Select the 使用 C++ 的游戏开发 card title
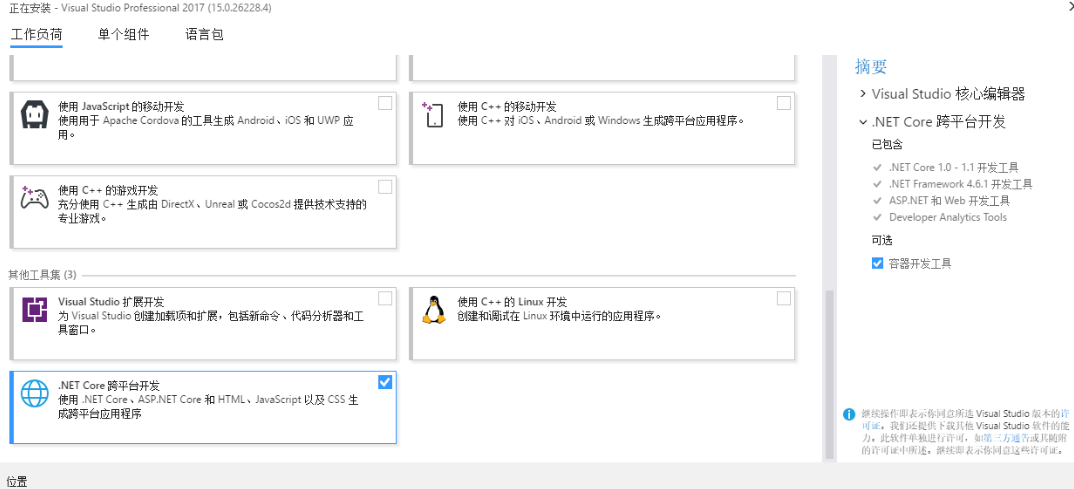This screenshot has height=489, width=1074. 108,190
